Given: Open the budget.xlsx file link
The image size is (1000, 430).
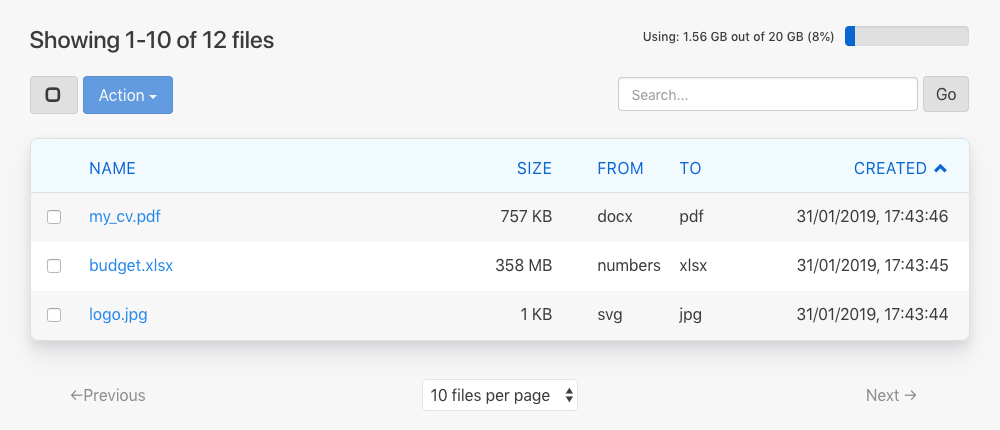Looking at the screenshot, I should [131, 266].
